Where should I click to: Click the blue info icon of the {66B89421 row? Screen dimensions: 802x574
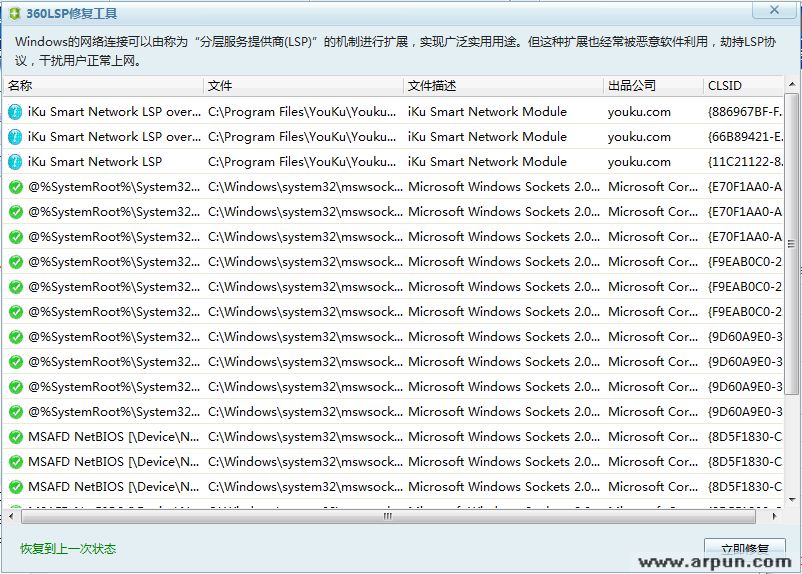(15, 137)
